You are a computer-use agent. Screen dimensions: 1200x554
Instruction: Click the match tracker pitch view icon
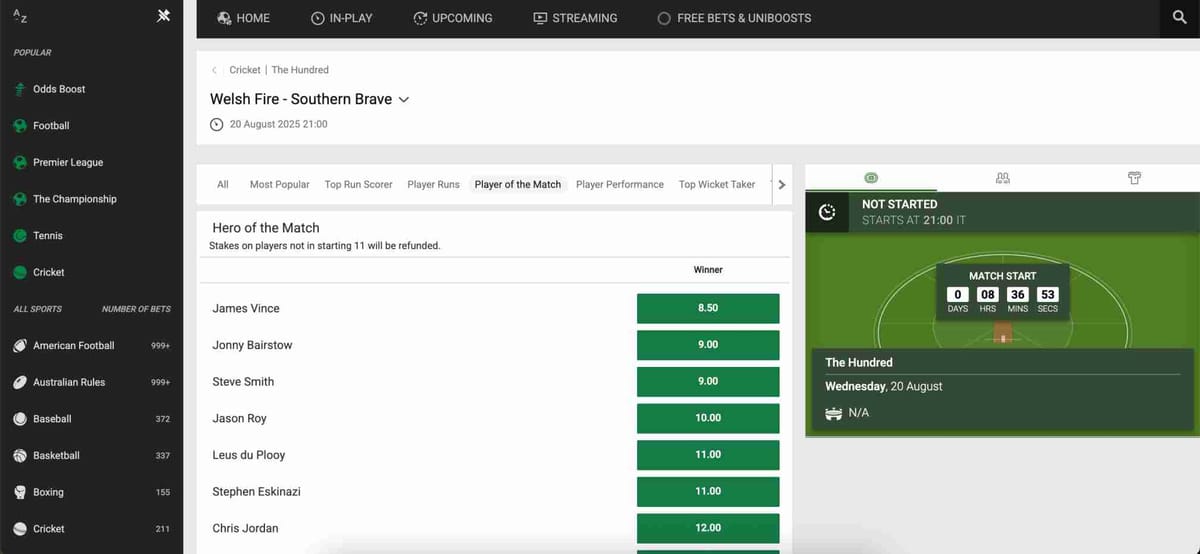871,178
